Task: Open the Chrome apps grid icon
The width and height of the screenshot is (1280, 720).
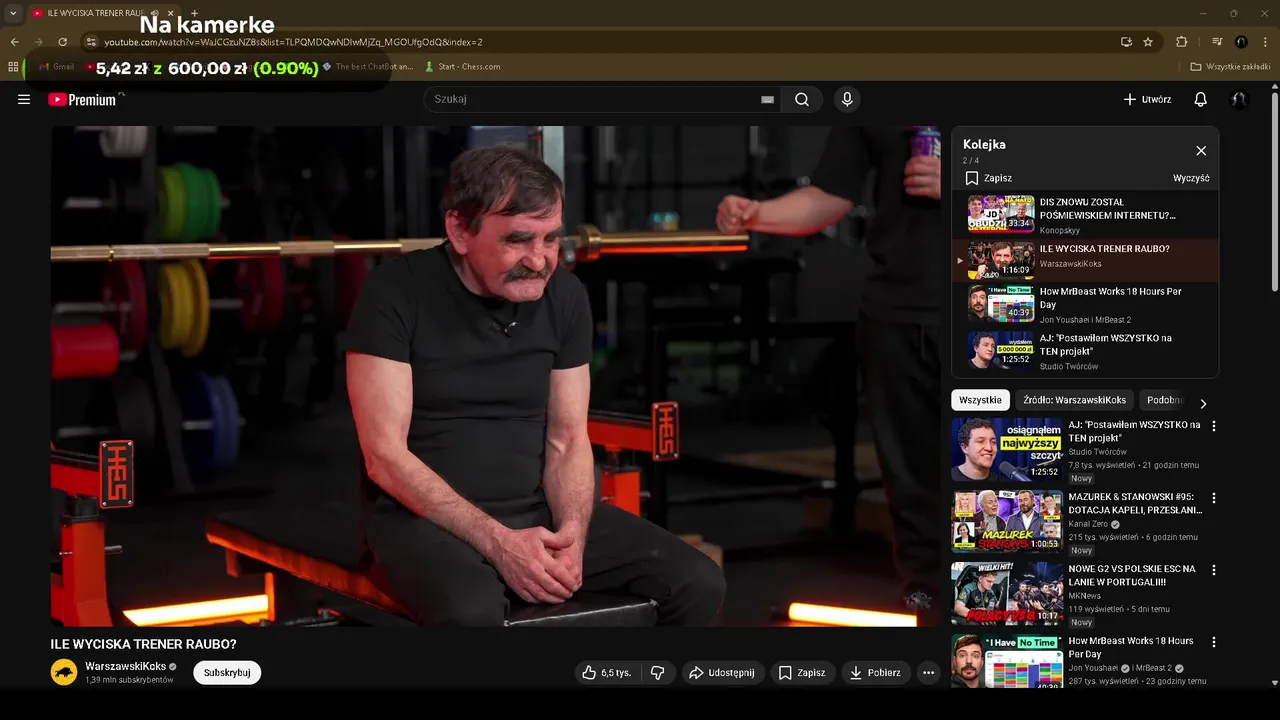Action: pos(13,67)
